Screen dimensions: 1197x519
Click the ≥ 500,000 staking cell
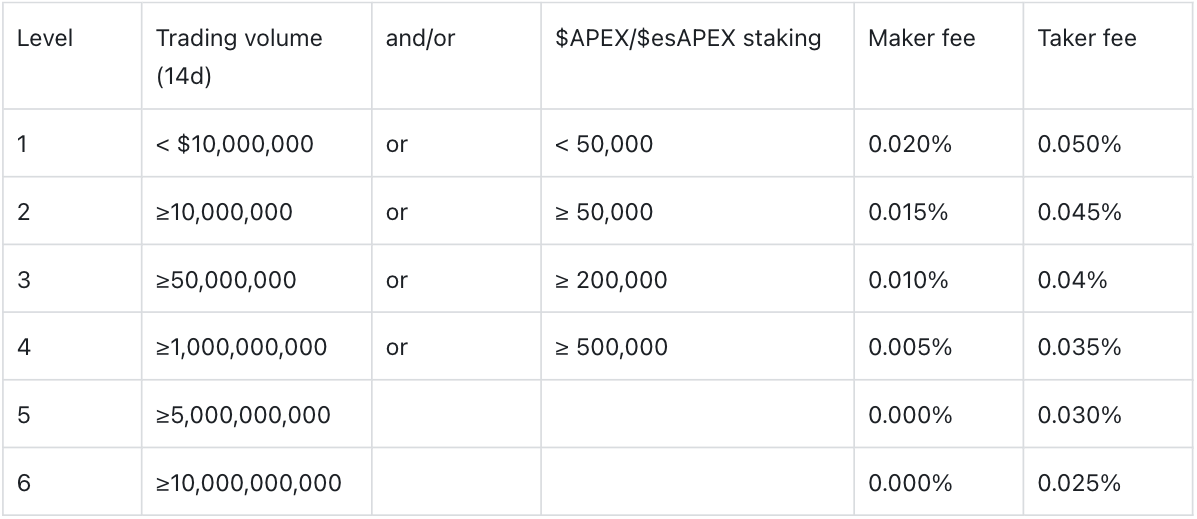coord(611,347)
